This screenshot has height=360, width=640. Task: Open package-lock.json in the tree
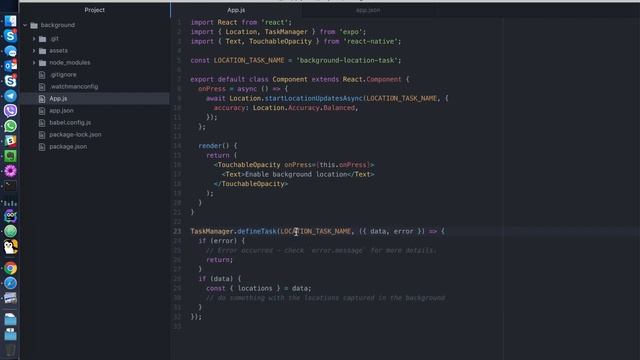coord(76,134)
